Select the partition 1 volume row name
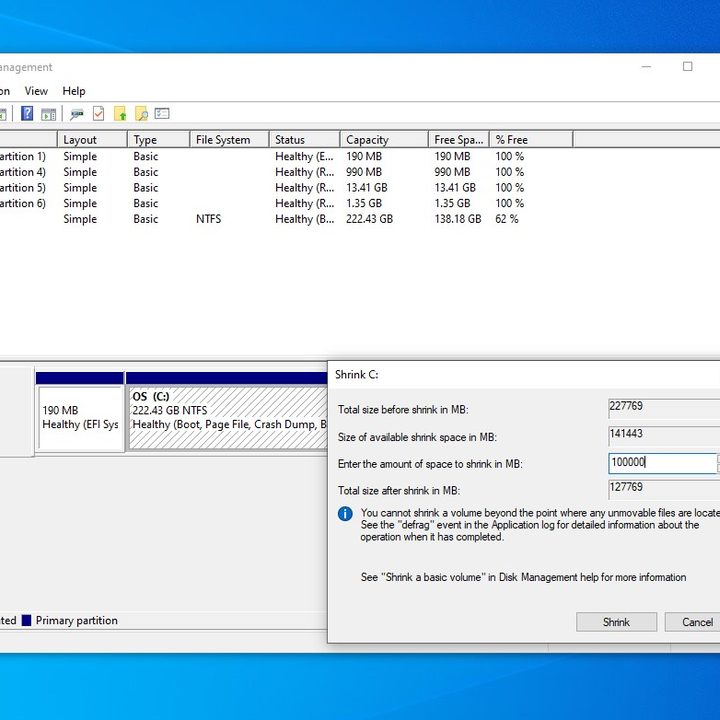This screenshot has height=720, width=720. click(x=23, y=156)
